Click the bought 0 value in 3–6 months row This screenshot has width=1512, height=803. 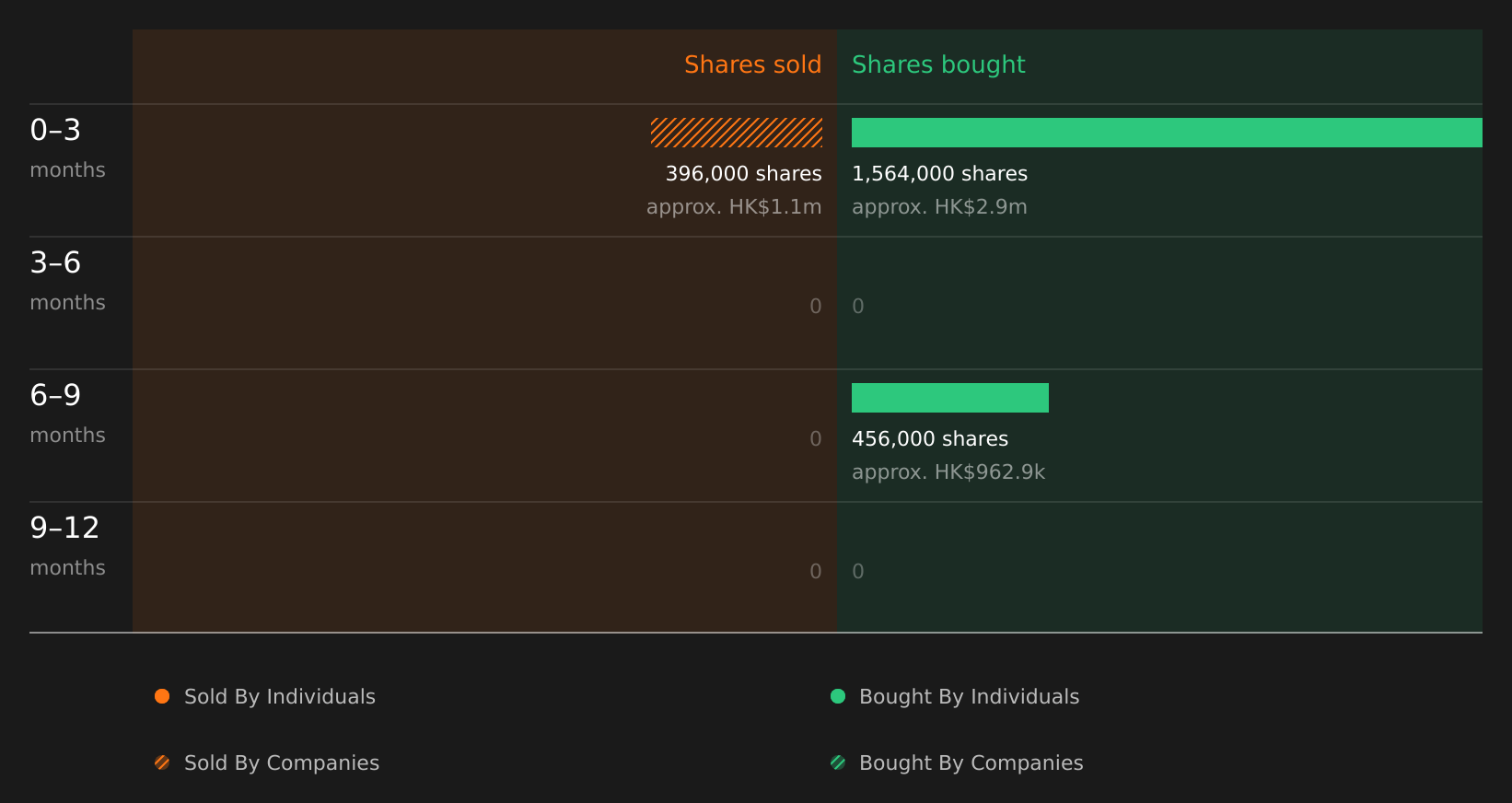pos(858,307)
